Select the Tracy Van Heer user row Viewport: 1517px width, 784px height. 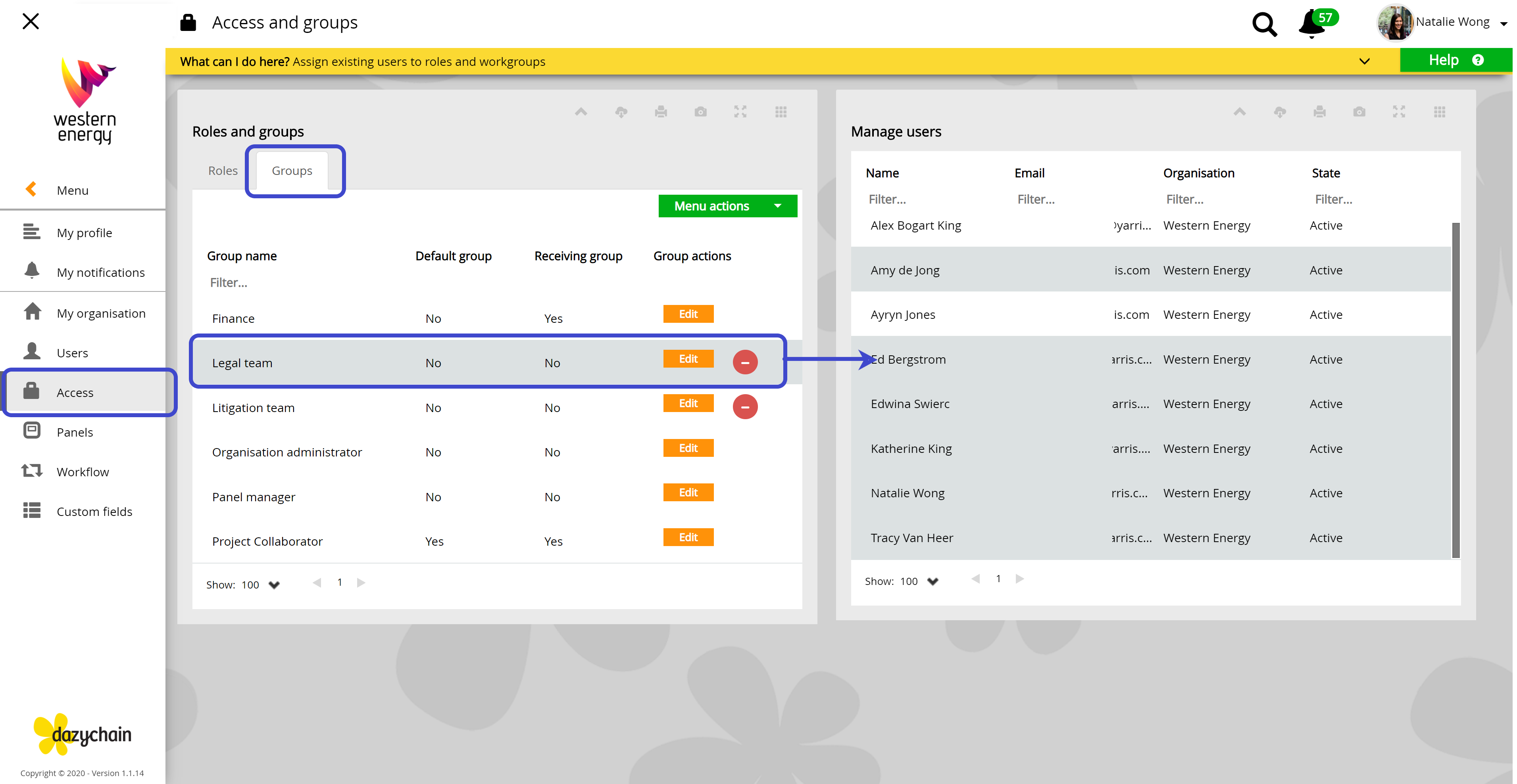pos(1151,537)
